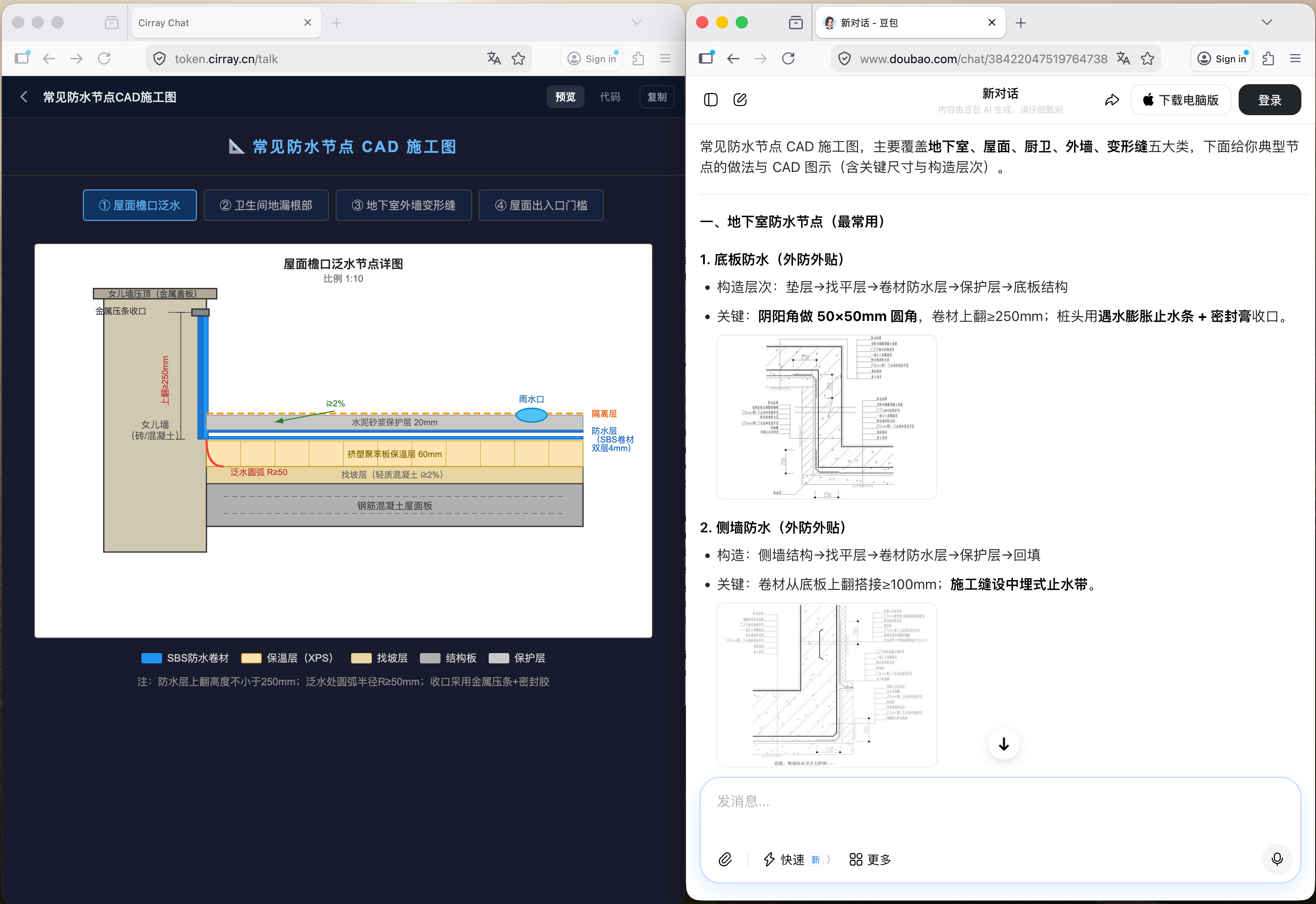The image size is (1316, 904).
Task: Click 结构板 gray legend swatch
Action: (430, 658)
